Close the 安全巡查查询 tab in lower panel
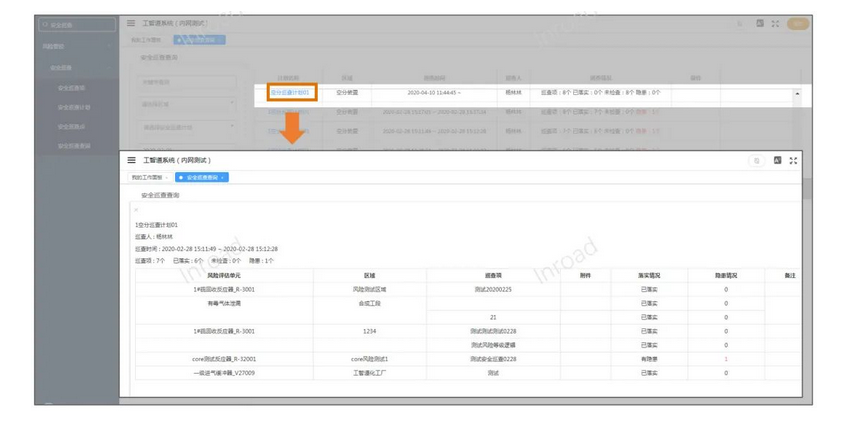The width and height of the screenshot is (845, 424). (223, 177)
